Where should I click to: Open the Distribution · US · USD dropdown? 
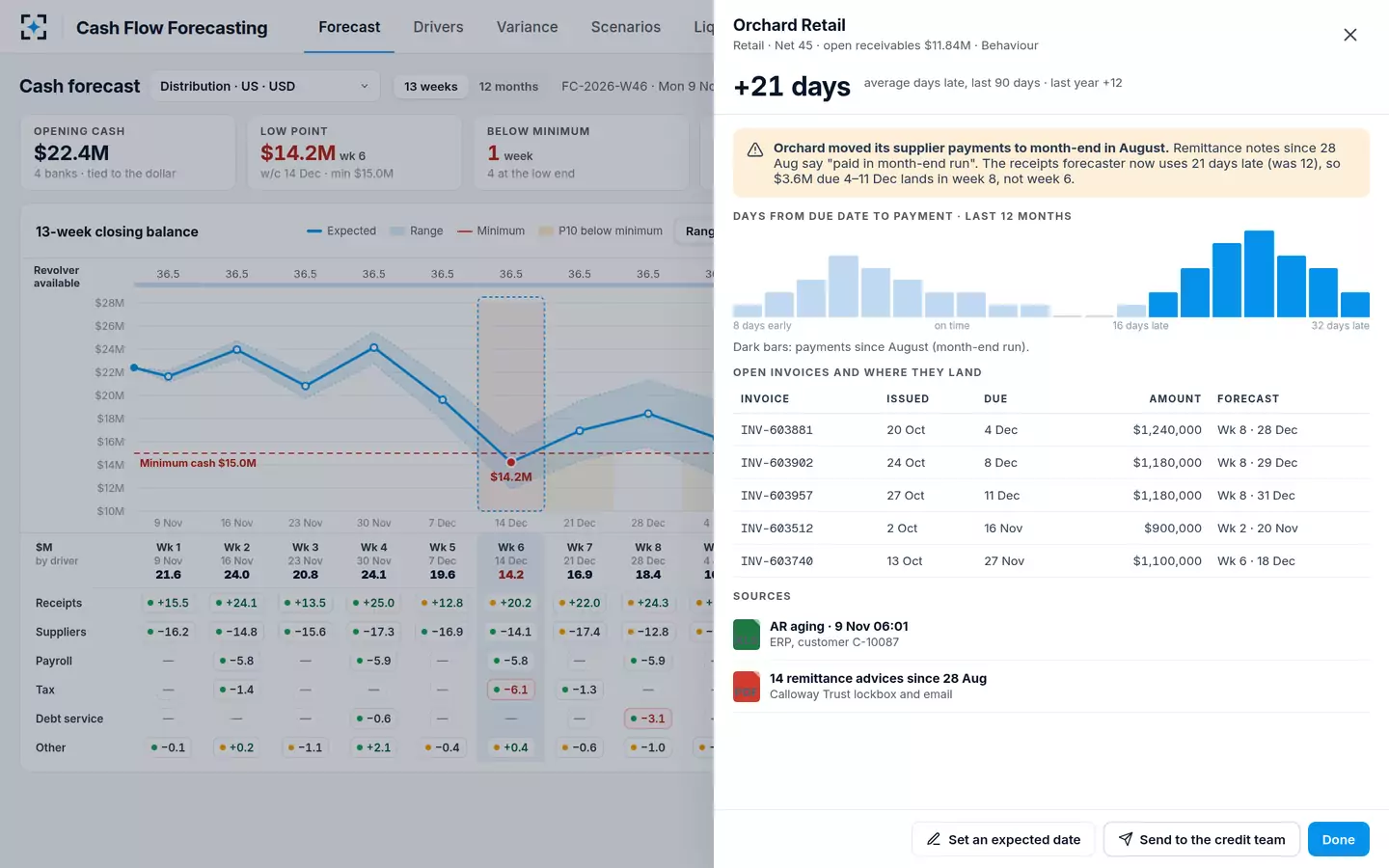coord(265,86)
